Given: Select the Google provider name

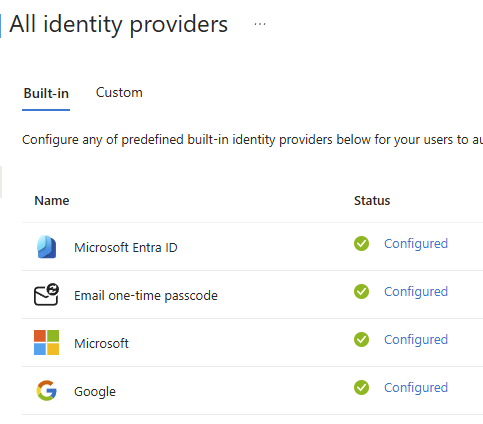Looking at the screenshot, I should pyautogui.click(x=95, y=391).
